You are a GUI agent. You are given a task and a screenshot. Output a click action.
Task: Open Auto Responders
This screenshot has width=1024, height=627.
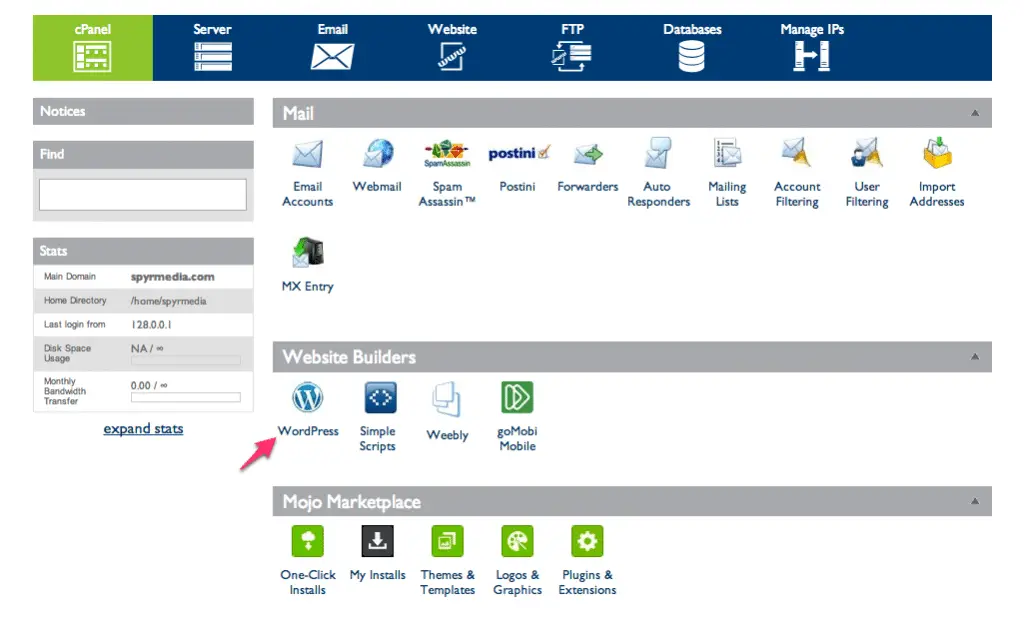[658, 153]
